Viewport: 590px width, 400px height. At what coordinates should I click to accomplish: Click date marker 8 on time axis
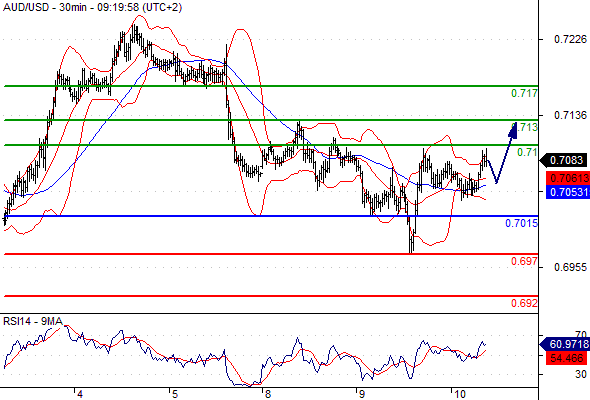pos(268,394)
